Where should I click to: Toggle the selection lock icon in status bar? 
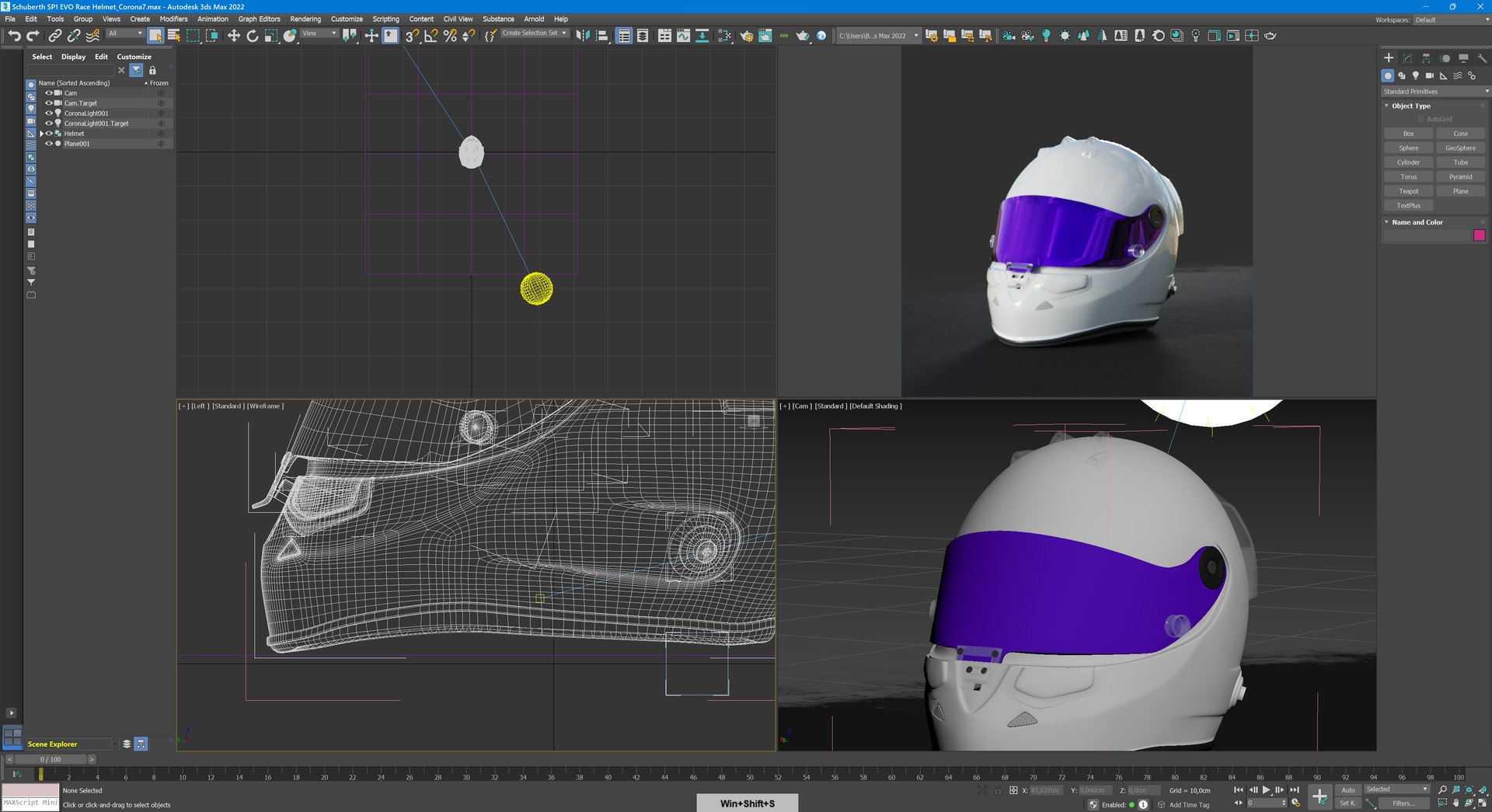coord(999,790)
